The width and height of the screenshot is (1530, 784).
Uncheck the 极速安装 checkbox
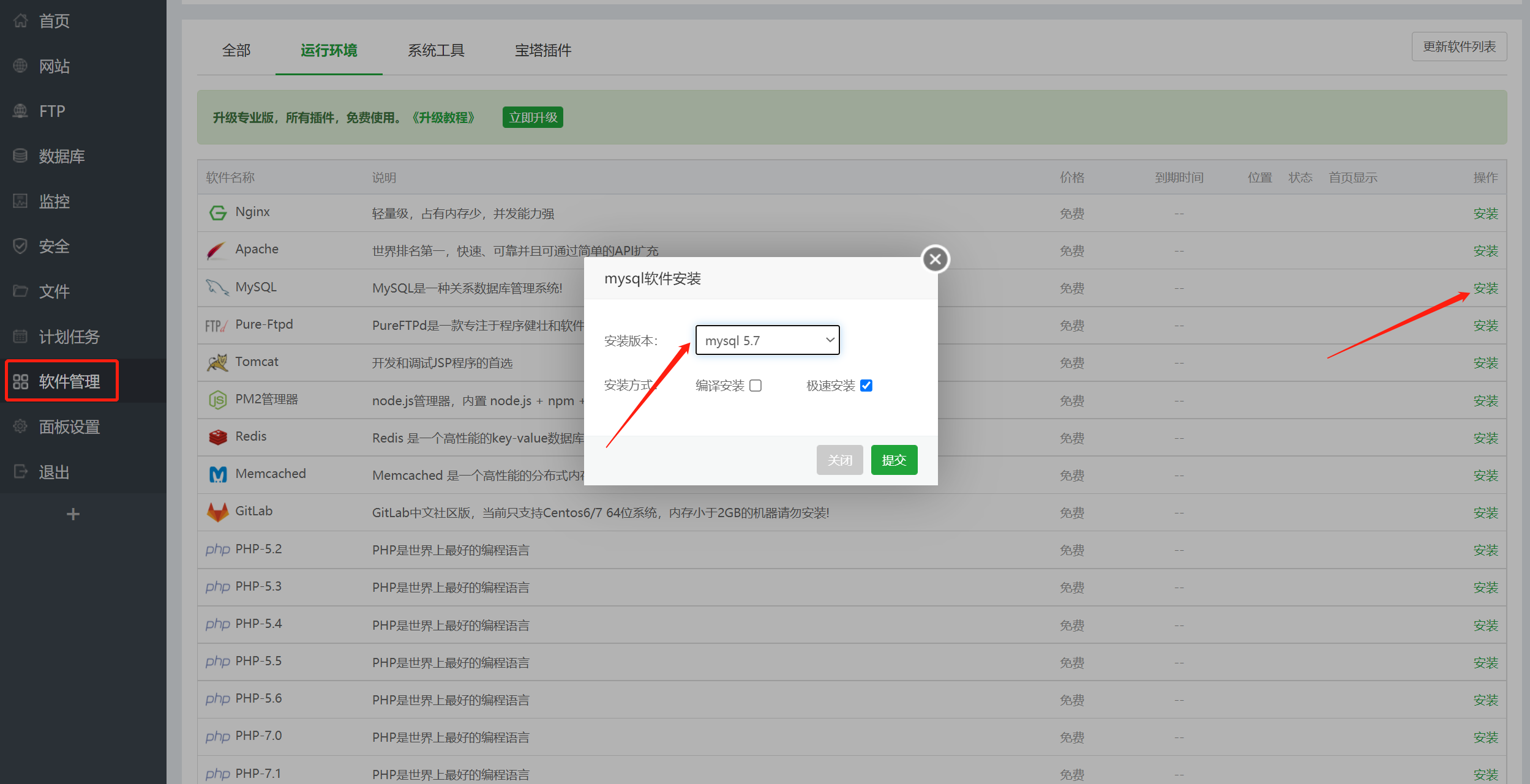click(x=866, y=386)
